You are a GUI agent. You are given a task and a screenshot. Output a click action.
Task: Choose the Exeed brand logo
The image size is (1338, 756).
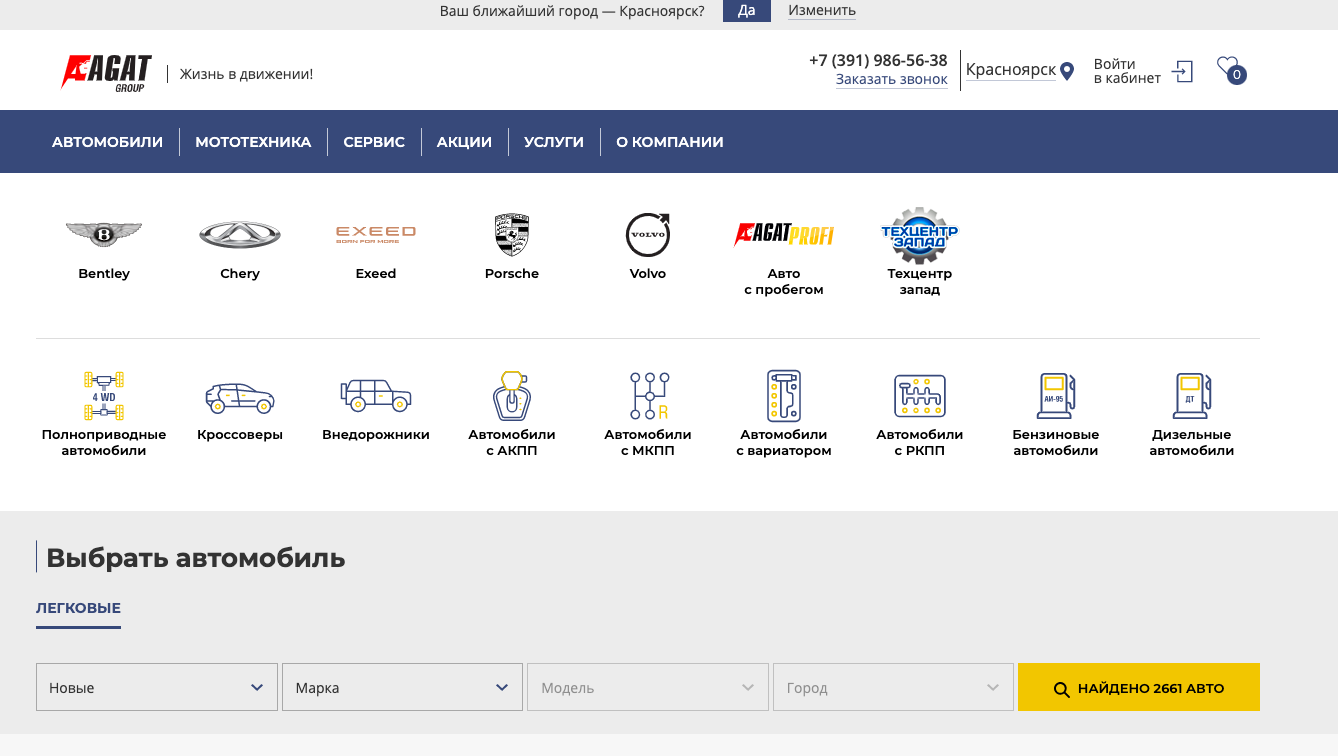coord(376,235)
